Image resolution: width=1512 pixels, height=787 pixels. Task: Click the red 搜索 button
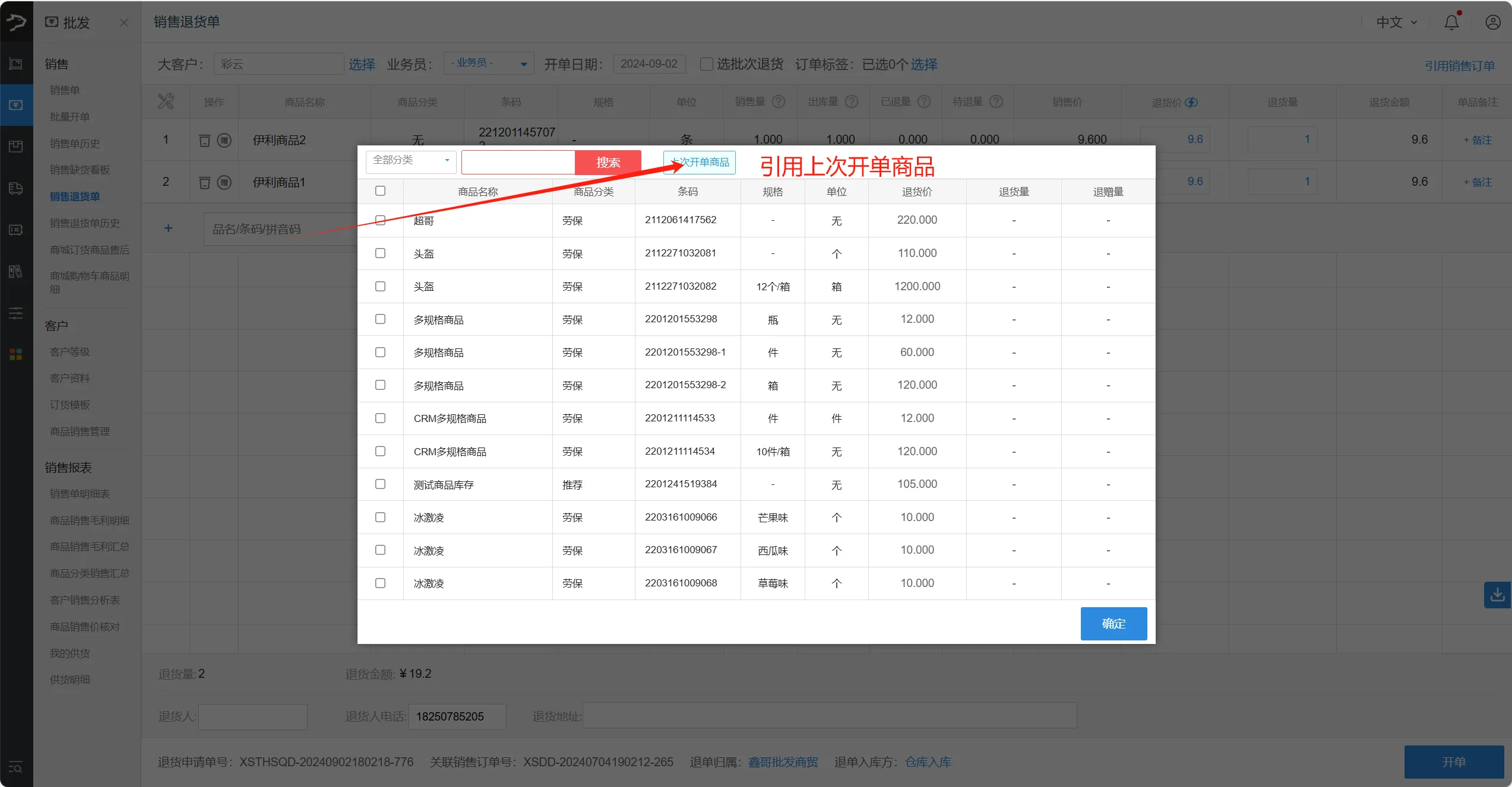[x=608, y=162]
